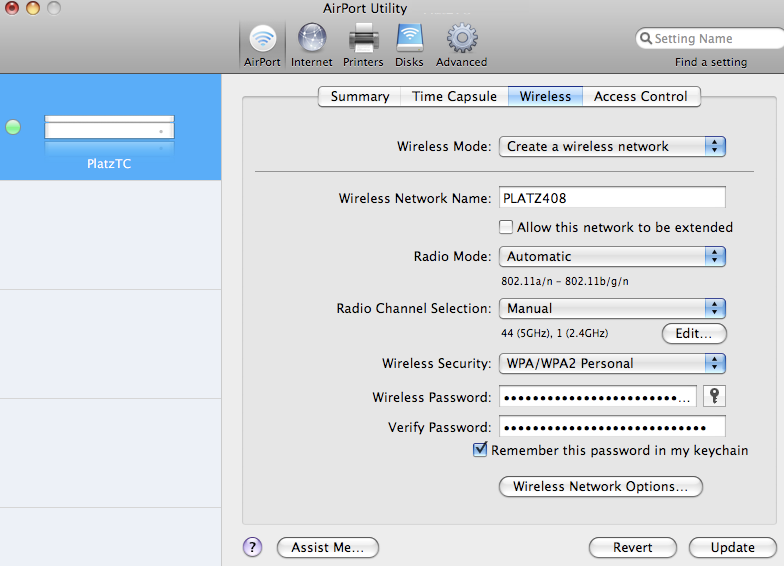Open the Radio Mode dropdown
This screenshot has width=784, height=566.
point(612,256)
